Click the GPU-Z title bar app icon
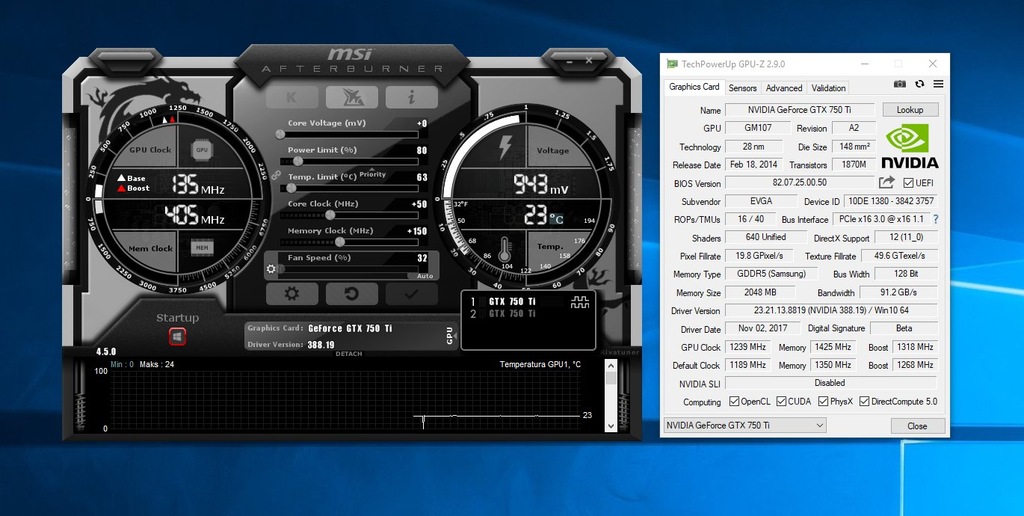Image resolution: width=1024 pixels, height=516 pixels. coord(672,64)
